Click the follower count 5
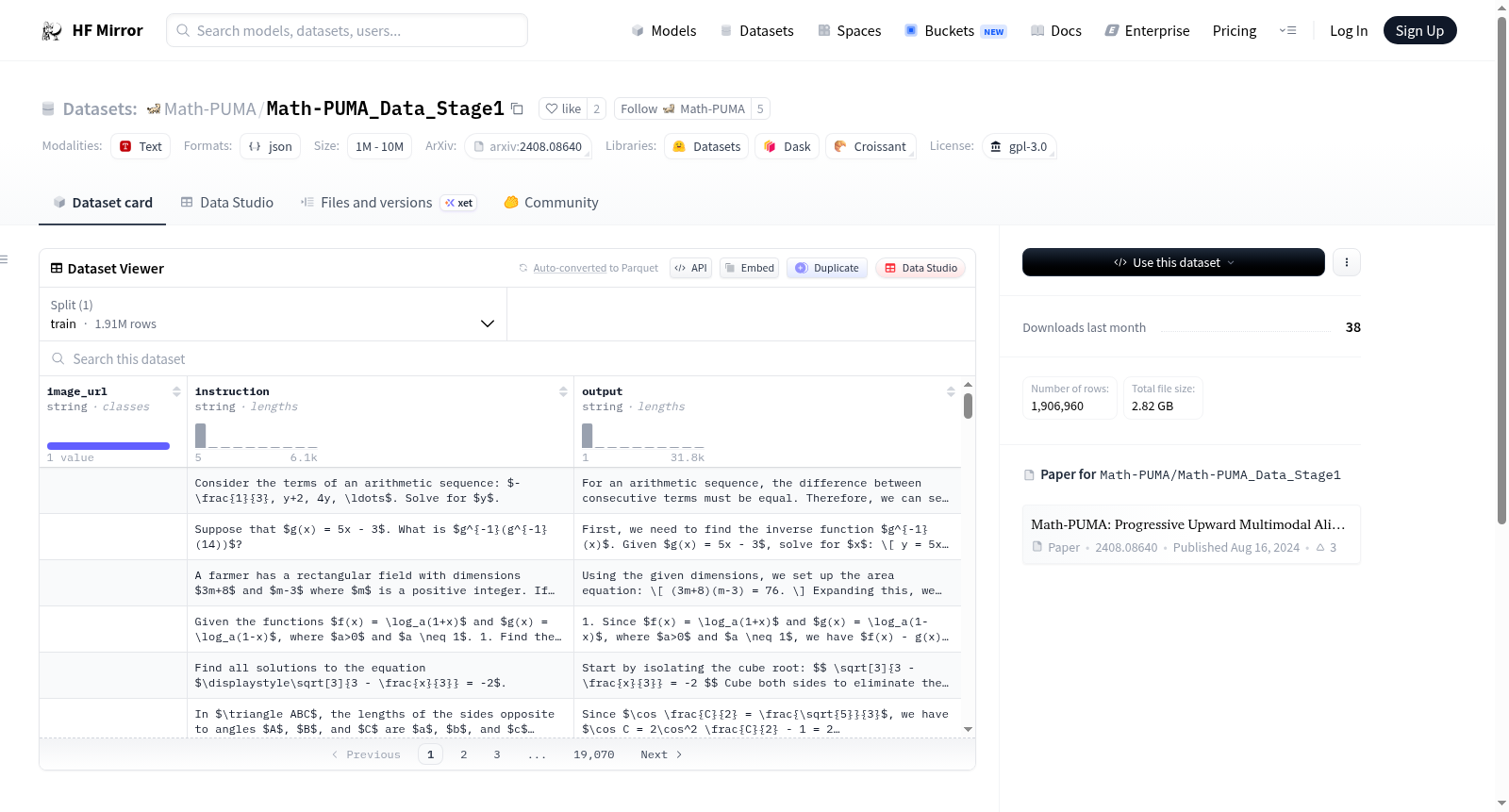The width and height of the screenshot is (1509, 812). pos(760,108)
